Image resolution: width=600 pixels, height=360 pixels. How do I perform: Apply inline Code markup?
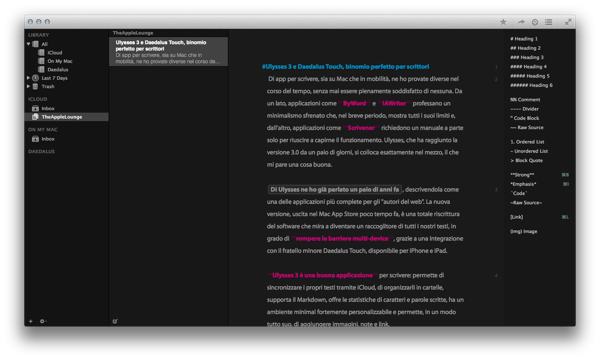tap(519, 193)
